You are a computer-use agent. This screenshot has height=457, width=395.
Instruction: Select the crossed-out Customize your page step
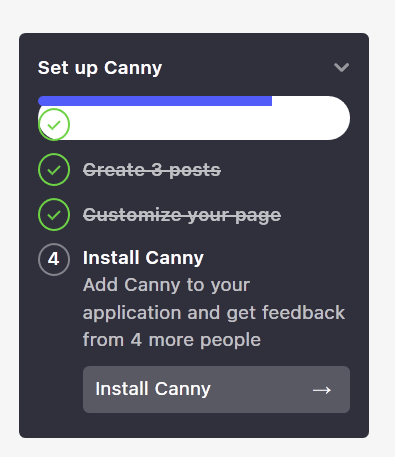[182, 215]
